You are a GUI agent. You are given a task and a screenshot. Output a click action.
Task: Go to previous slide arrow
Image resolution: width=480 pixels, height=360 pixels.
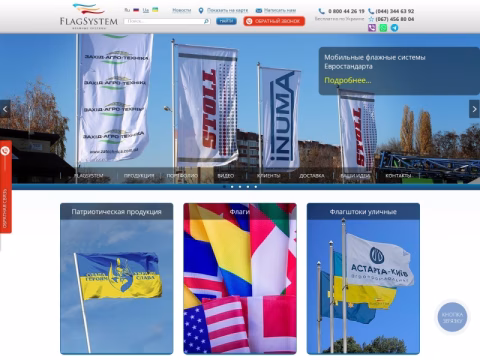[x=5, y=109]
